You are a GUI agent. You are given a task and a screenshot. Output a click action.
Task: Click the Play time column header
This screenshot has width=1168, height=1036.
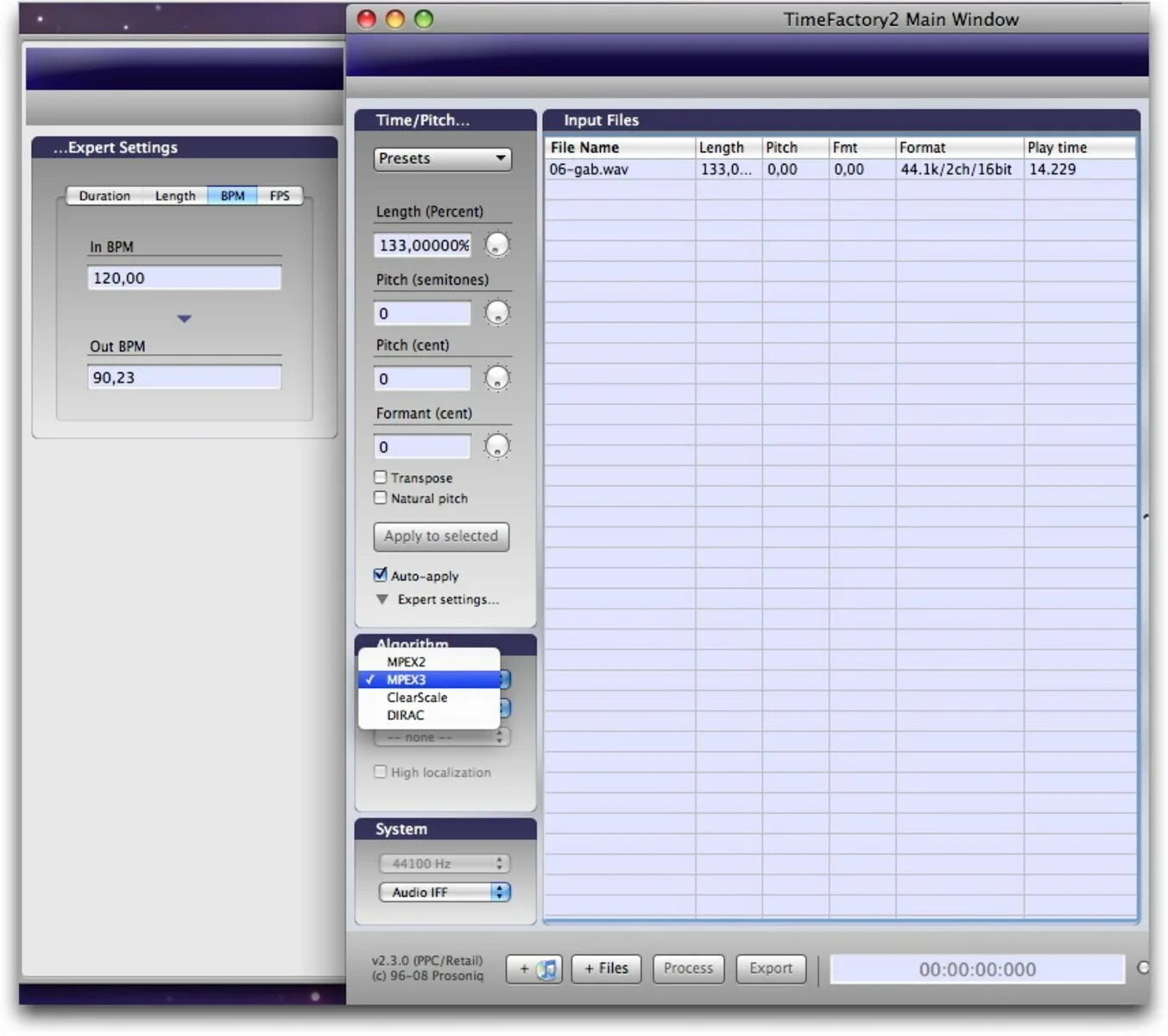coord(1080,148)
